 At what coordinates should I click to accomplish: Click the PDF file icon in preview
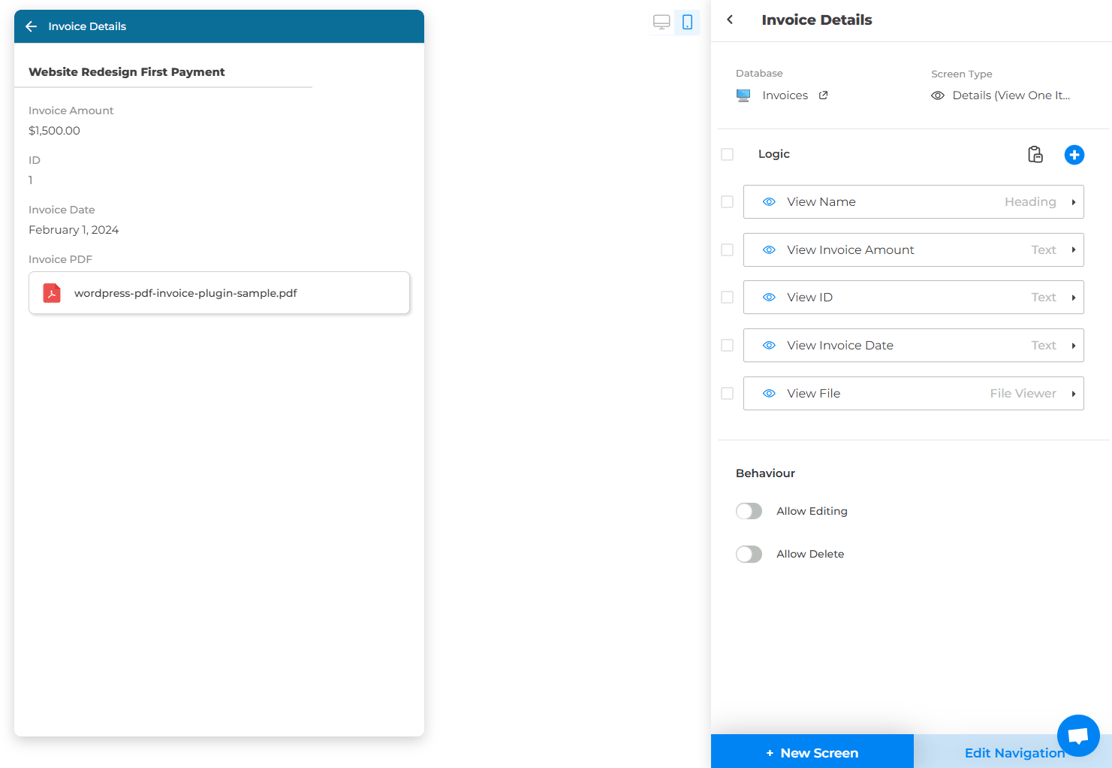point(52,293)
